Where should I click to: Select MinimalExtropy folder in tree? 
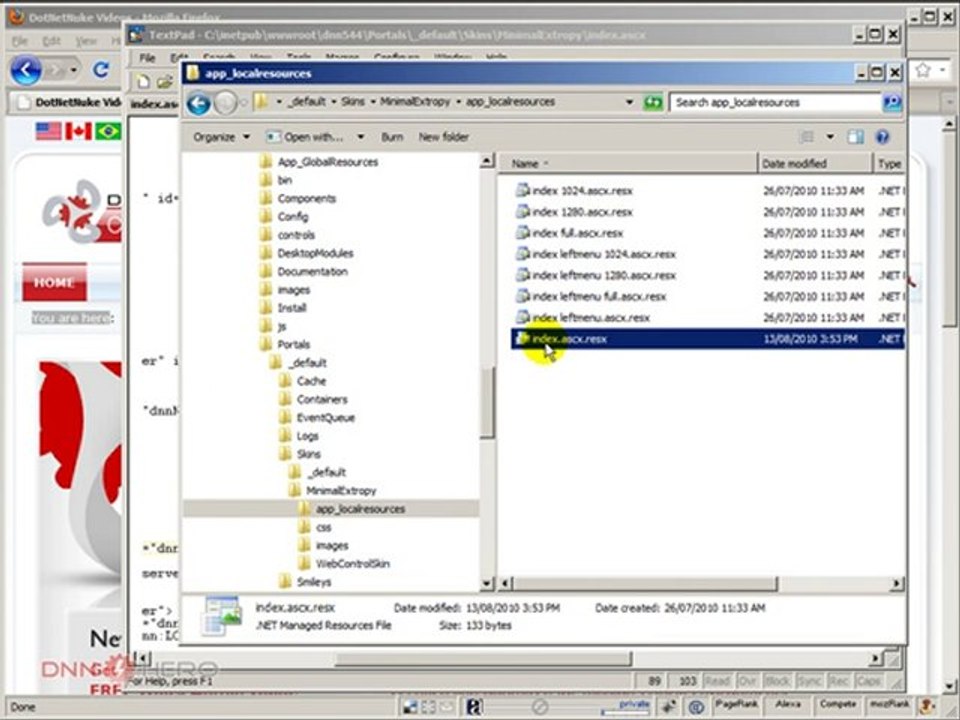332,491
